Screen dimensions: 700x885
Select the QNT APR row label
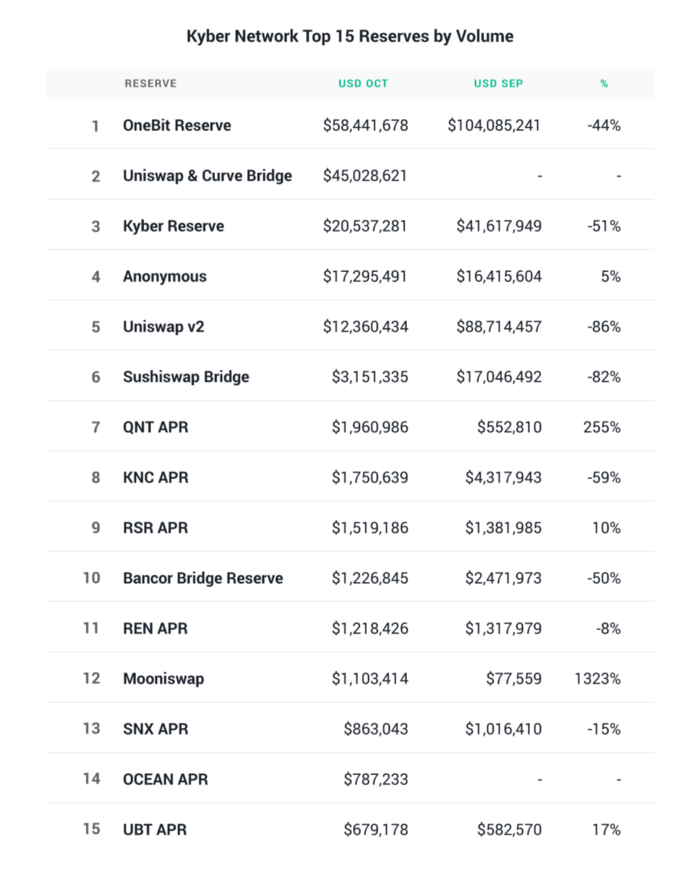(x=156, y=427)
